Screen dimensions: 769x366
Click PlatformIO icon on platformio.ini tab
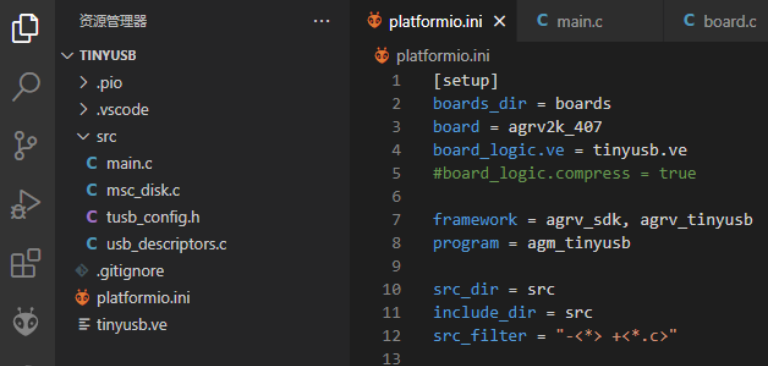click(x=374, y=21)
